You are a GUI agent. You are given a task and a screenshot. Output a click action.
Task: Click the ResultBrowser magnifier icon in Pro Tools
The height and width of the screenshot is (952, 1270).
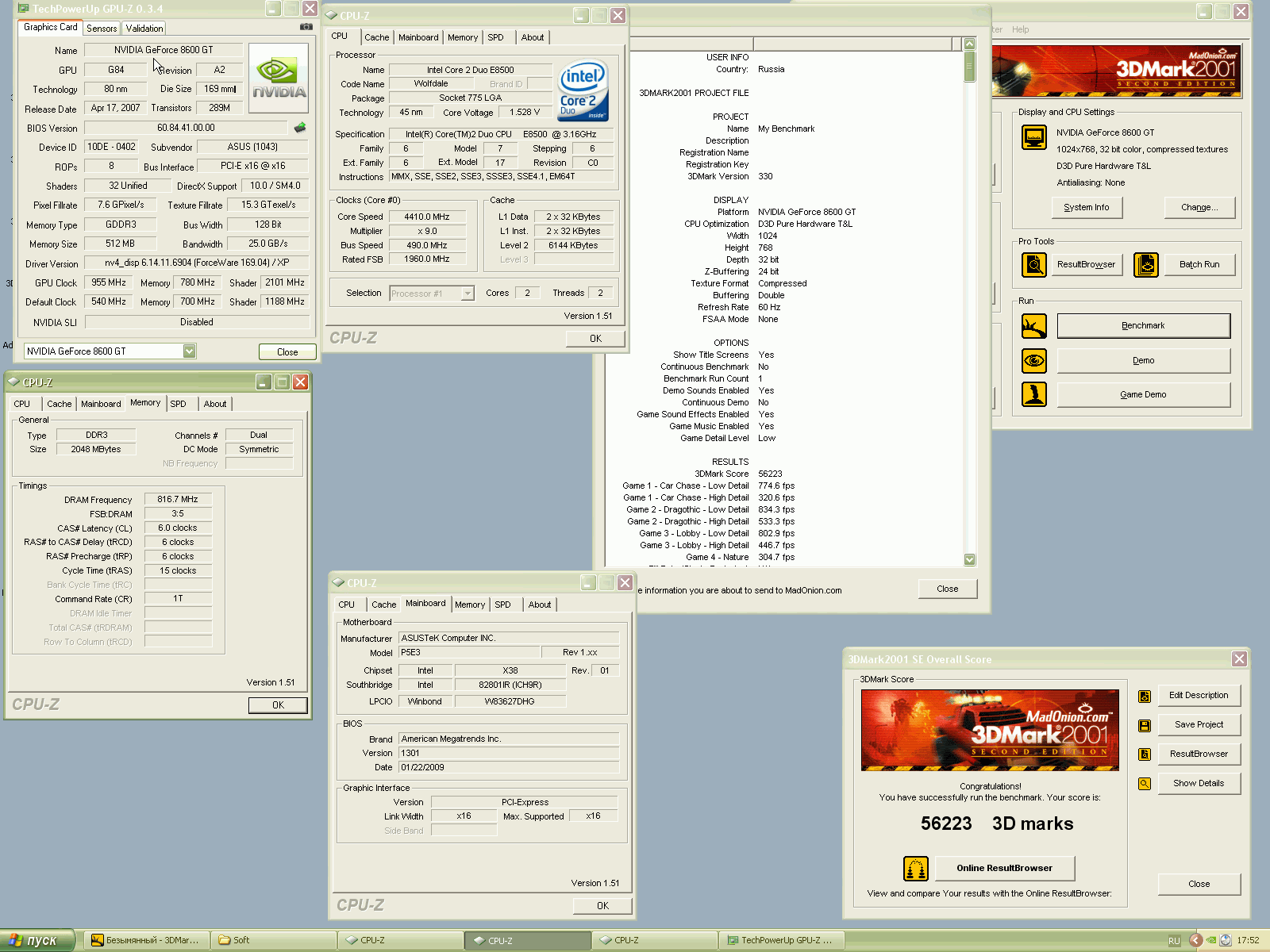click(1033, 264)
